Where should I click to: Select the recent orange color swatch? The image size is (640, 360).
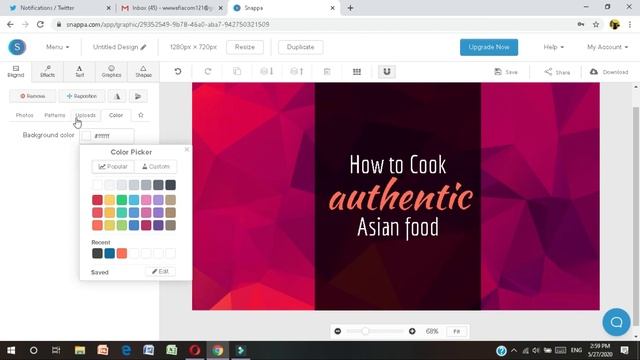pyautogui.click(x=122, y=253)
